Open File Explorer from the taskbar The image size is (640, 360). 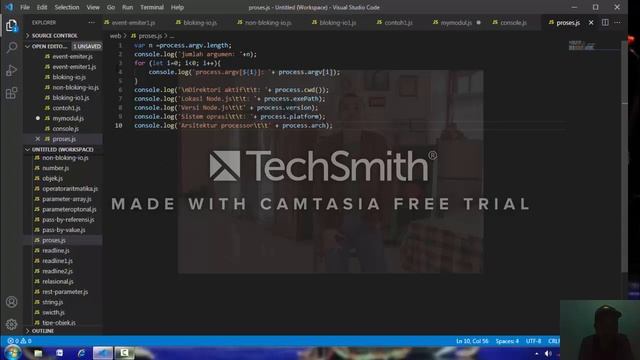pyautogui.click(x=38, y=353)
